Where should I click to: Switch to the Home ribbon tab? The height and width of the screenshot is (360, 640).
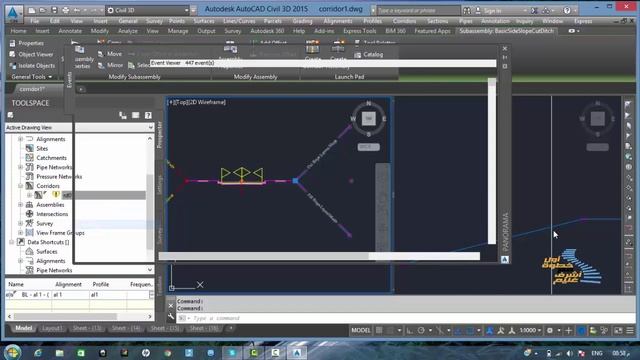18,31
